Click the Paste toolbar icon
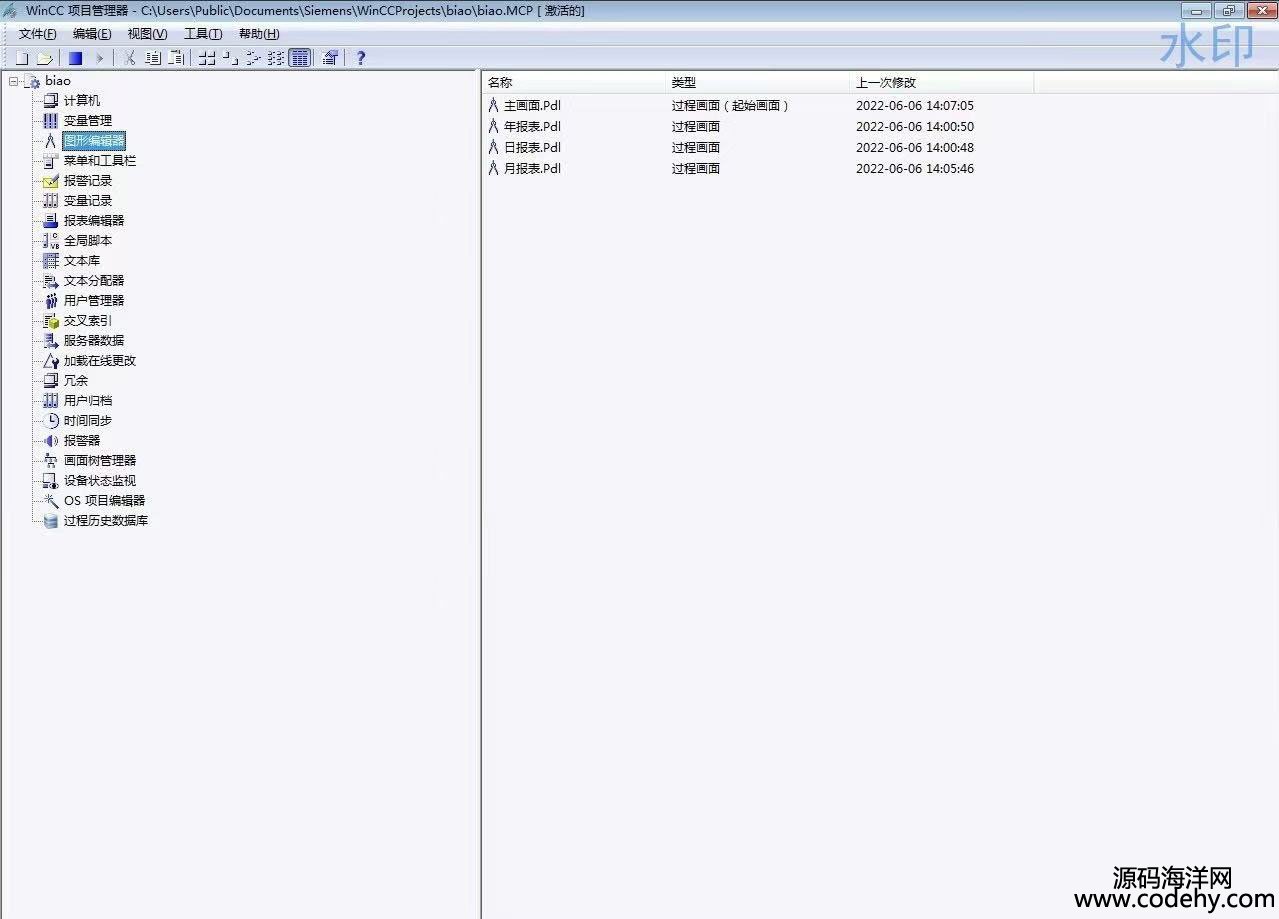 (x=176, y=58)
